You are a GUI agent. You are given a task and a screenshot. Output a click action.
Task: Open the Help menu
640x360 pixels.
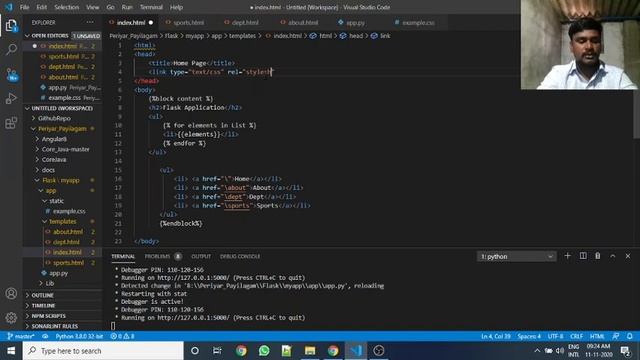[176, 7]
